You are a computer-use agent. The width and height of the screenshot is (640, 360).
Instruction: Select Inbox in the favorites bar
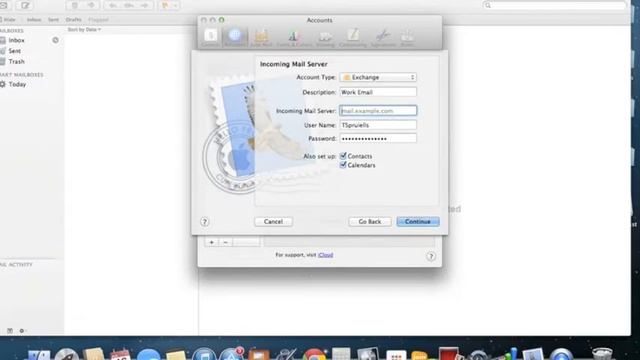click(x=34, y=20)
